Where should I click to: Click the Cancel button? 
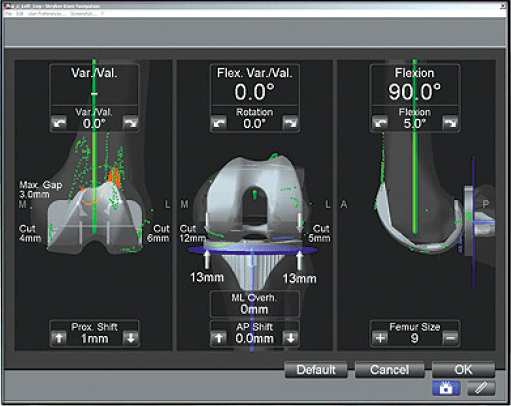tap(389, 370)
